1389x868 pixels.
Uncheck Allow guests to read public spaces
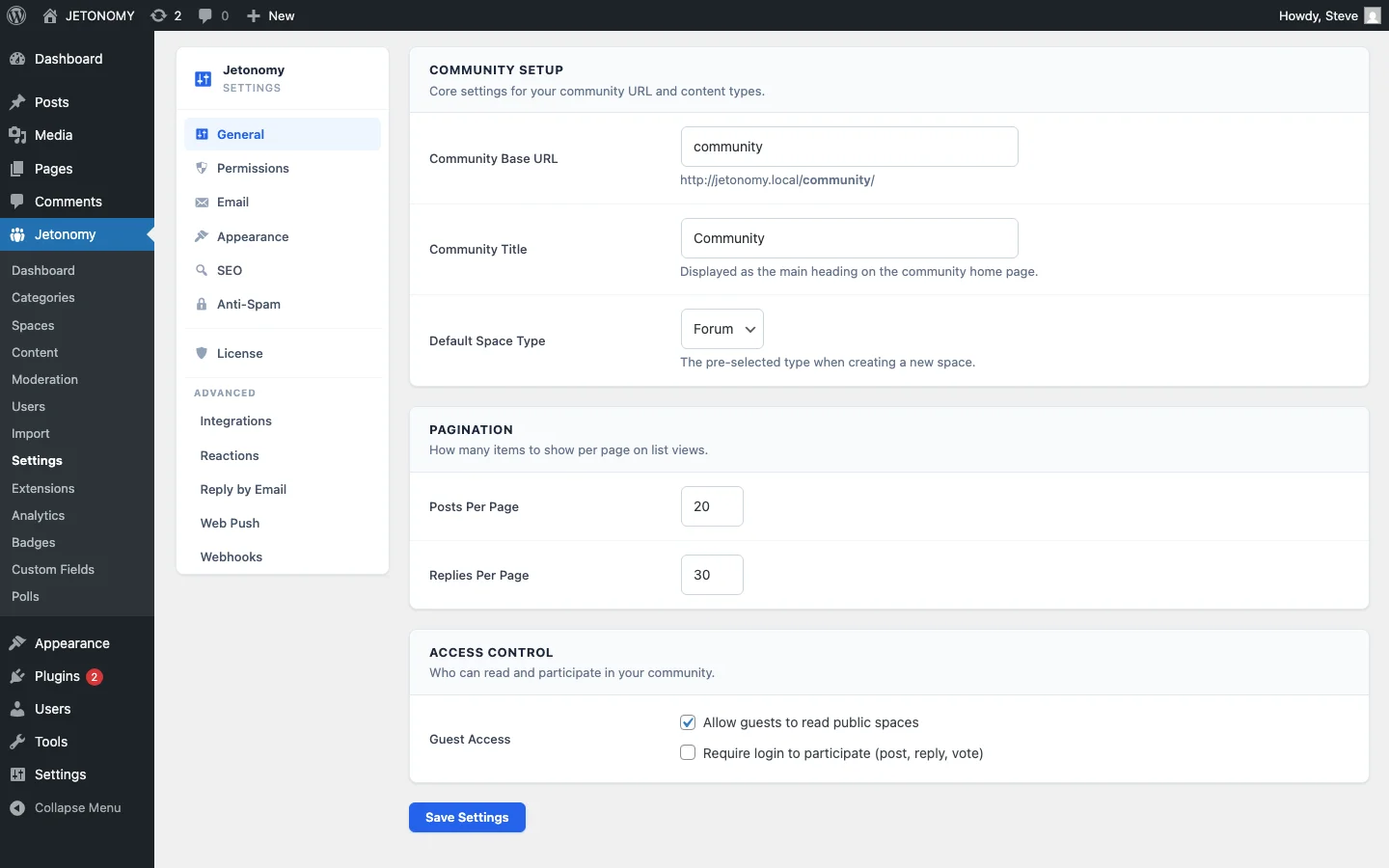pyautogui.click(x=688, y=721)
